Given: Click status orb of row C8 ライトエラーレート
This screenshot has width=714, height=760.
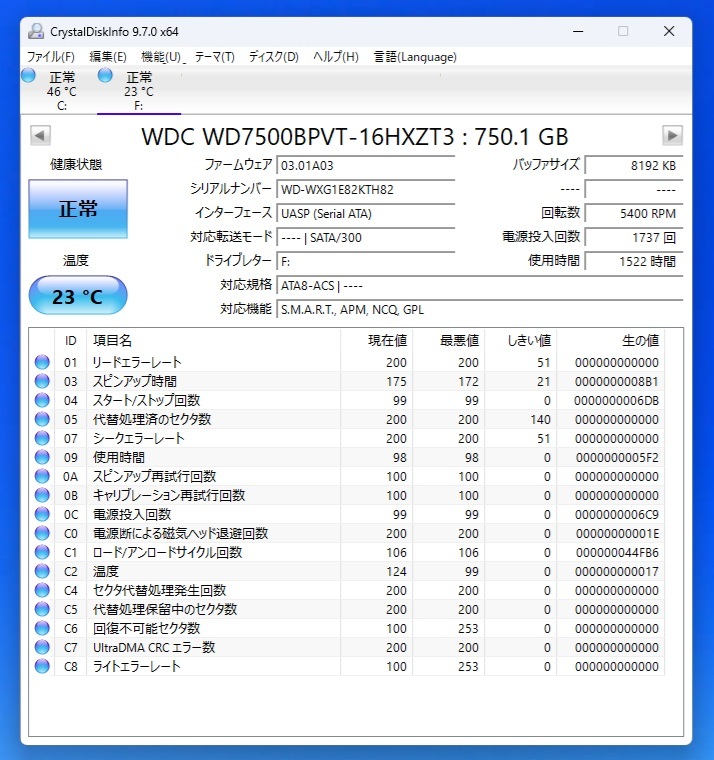Looking at the screenshot, I should coord(42,666).
